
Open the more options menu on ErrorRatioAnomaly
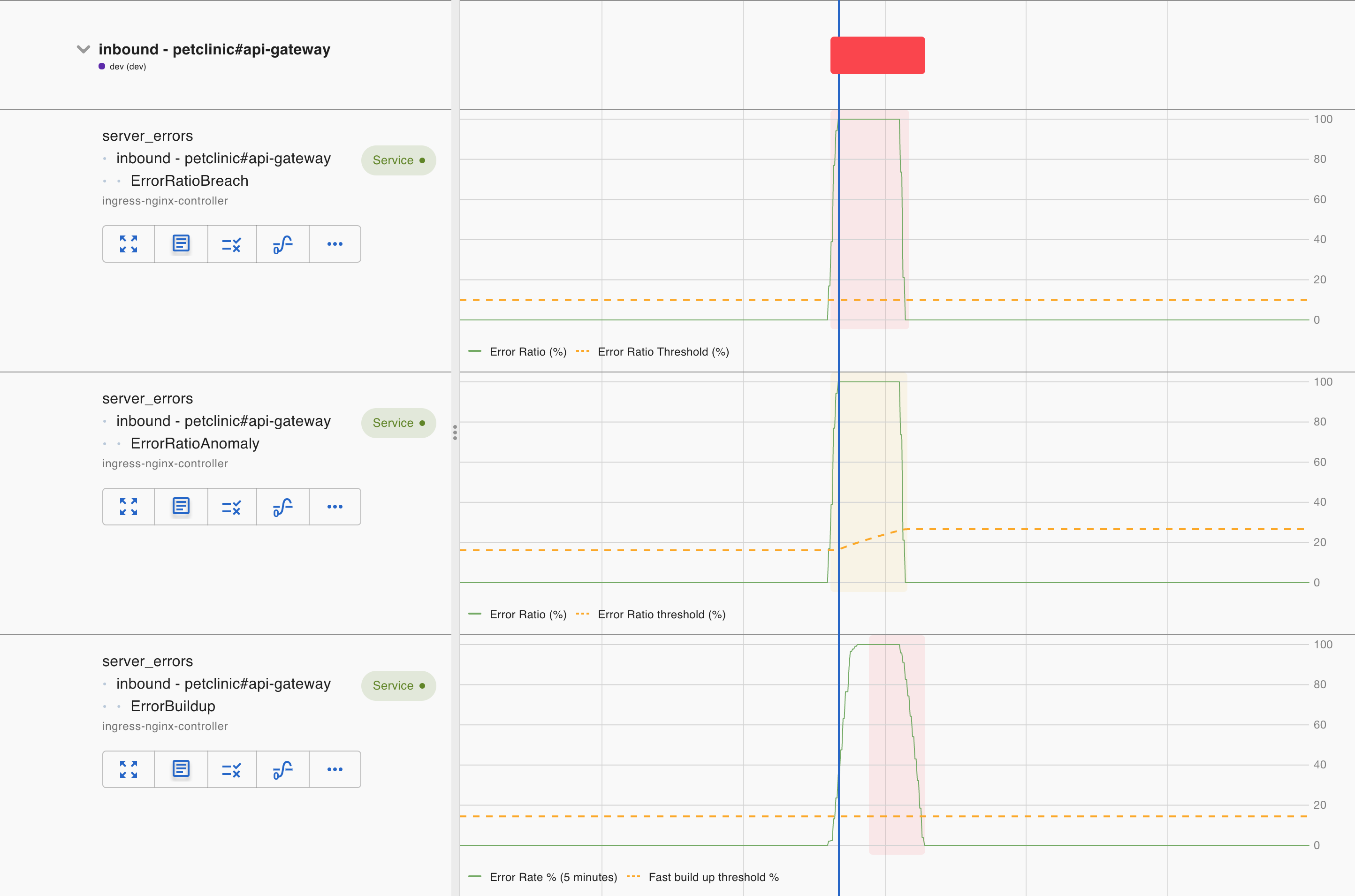tap(335, 506)
